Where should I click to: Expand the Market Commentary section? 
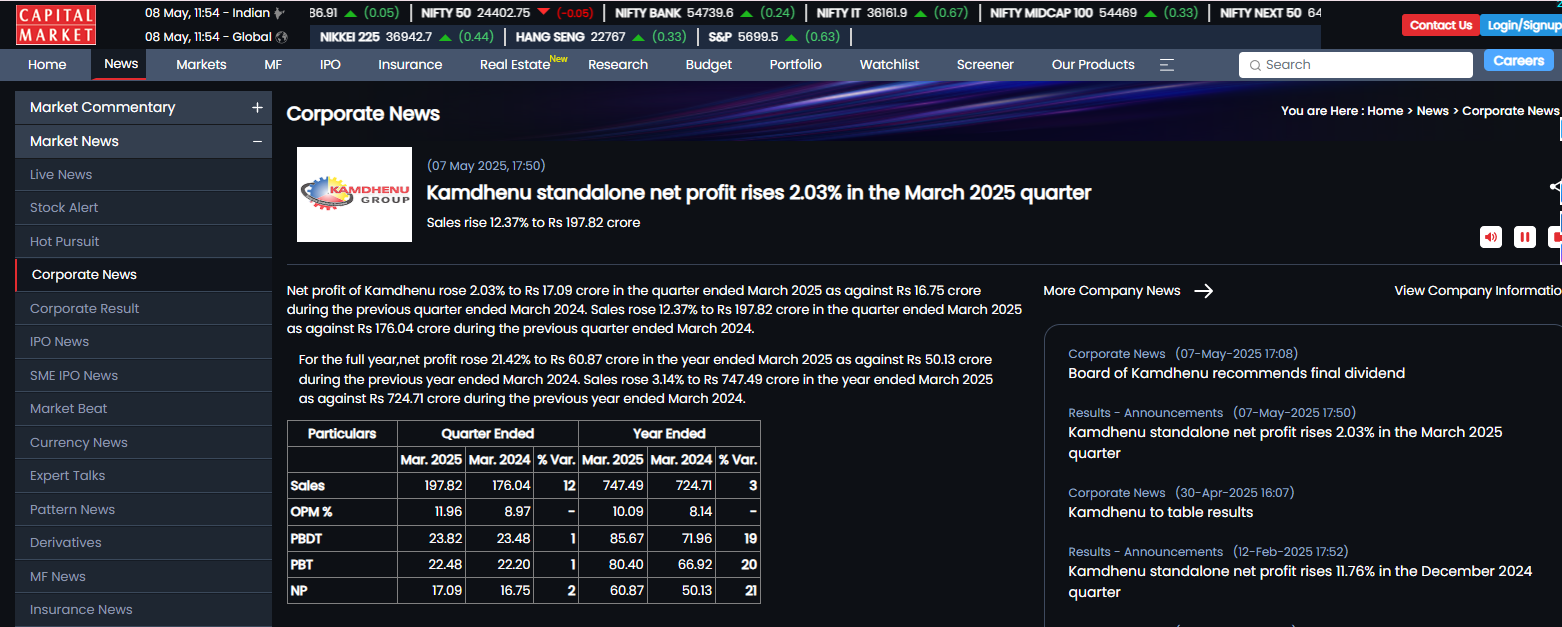[257, 107]
